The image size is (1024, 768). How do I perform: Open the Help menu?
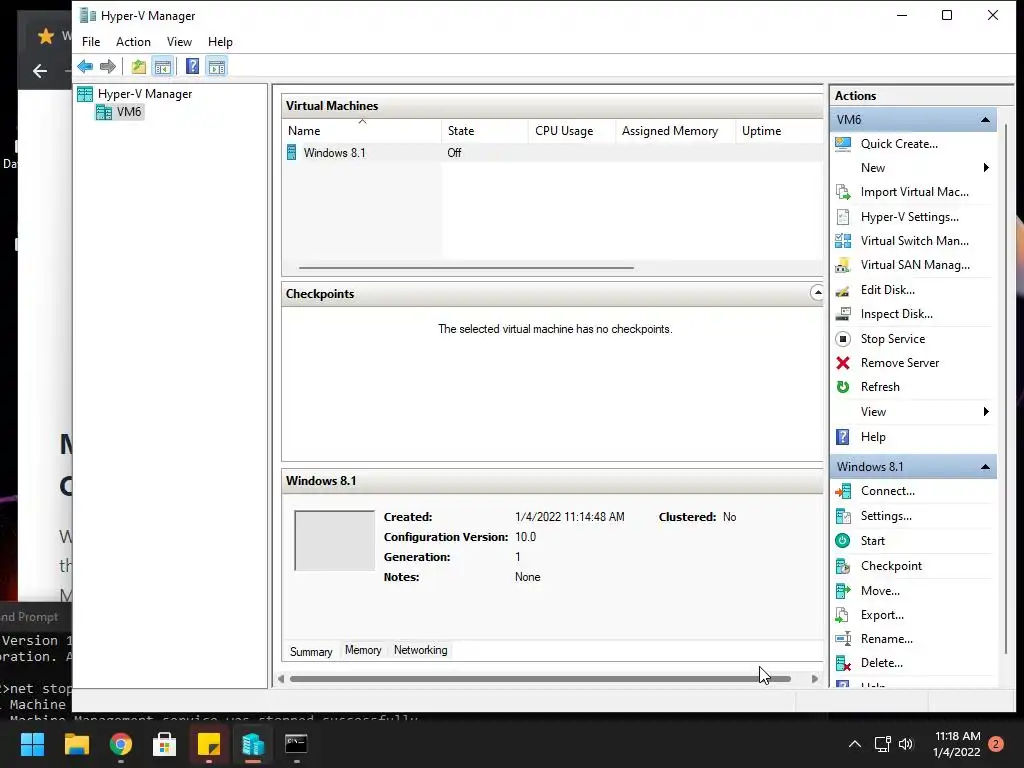(220, 42)
